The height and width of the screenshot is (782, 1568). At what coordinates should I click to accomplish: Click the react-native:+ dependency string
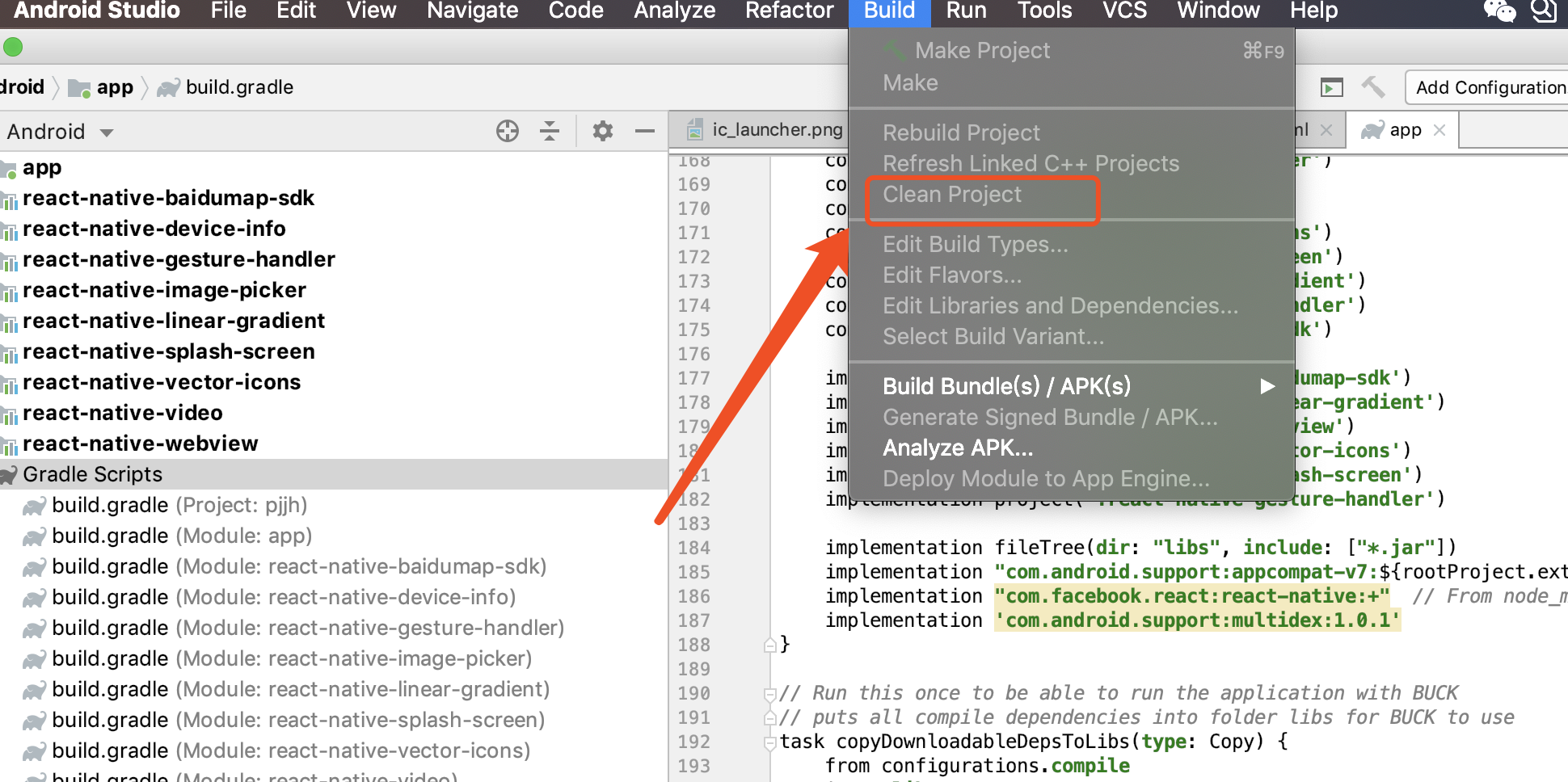(1192, 596)
